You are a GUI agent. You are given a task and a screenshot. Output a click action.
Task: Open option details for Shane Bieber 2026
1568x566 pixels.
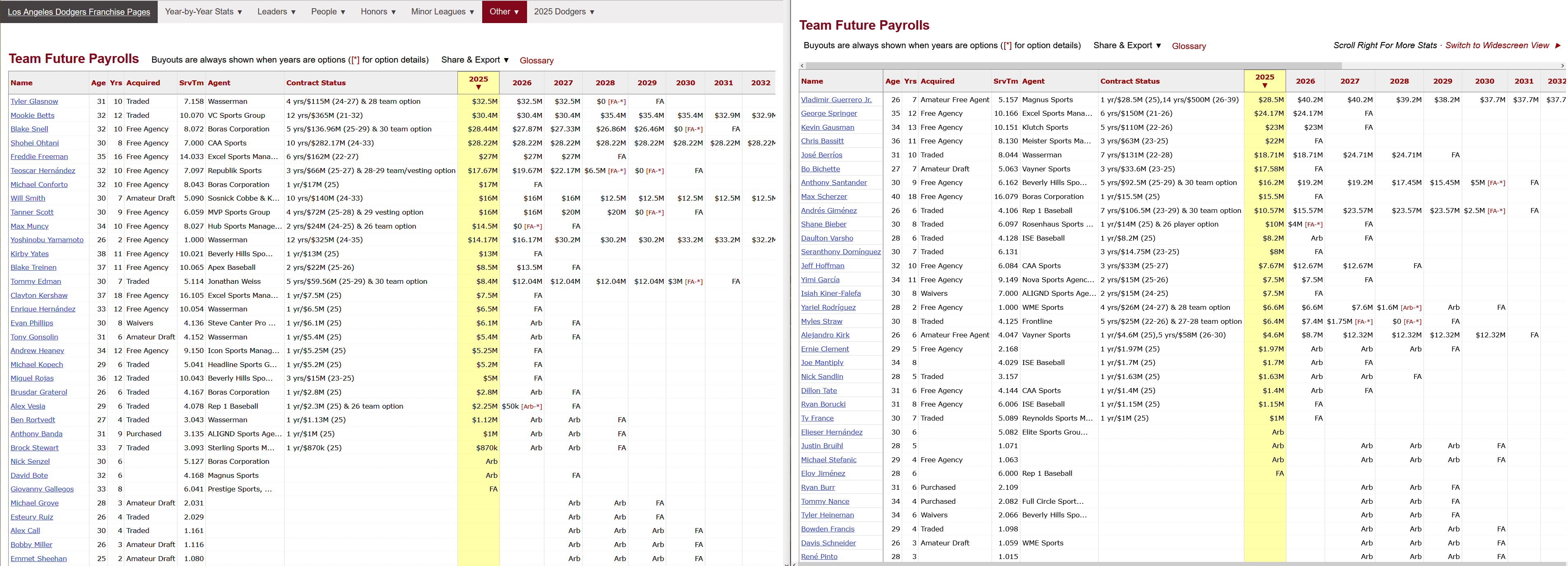[x=1314, y=225]
